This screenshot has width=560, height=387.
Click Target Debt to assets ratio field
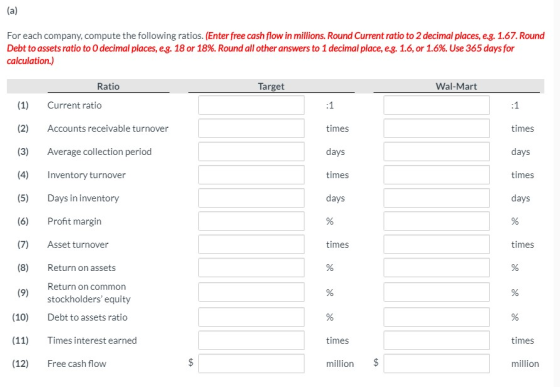(251, 317)
